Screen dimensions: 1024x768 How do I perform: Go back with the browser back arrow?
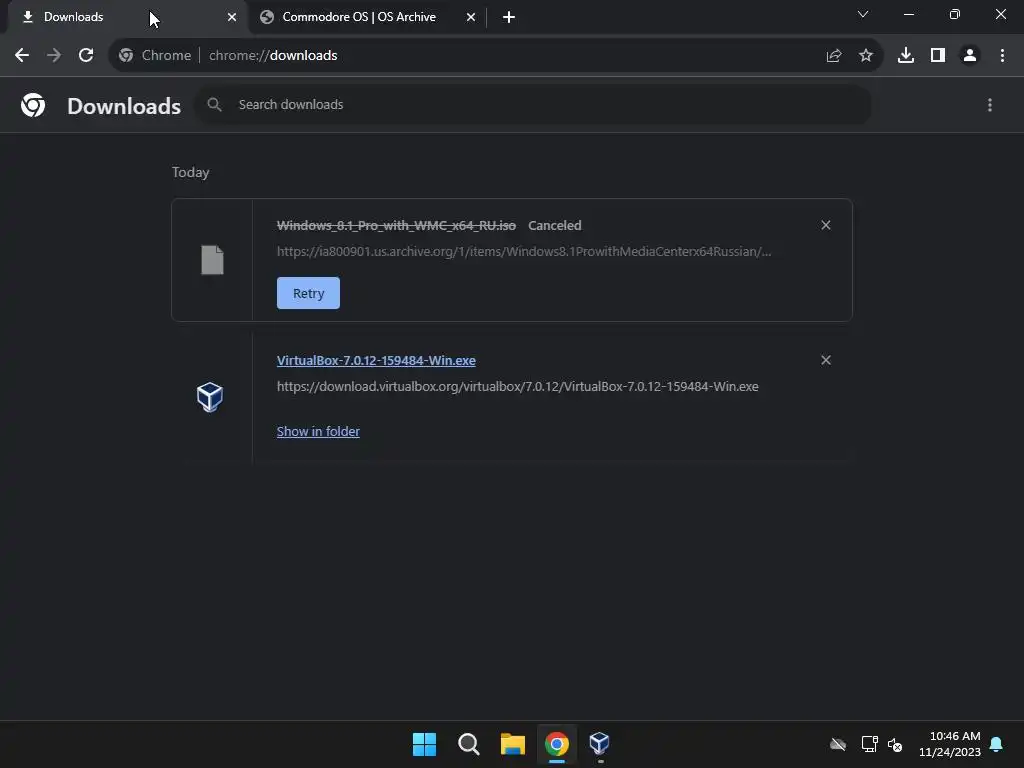tap(22, 56)
